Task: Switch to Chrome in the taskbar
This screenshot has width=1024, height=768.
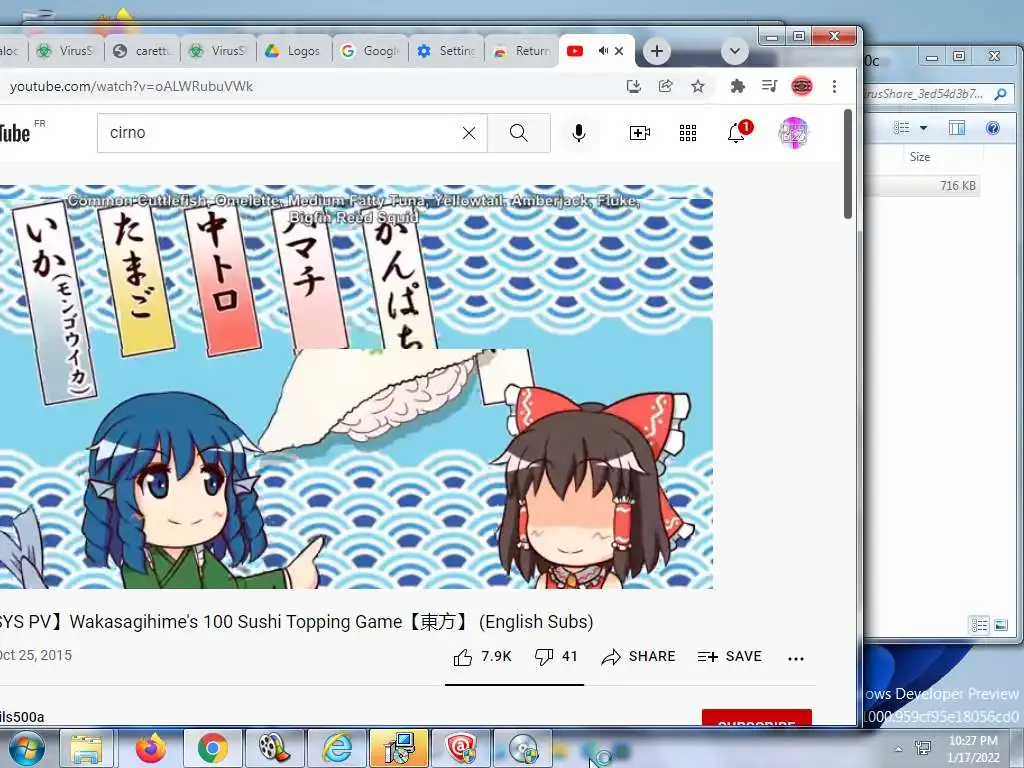Action: tap(212, 749)
